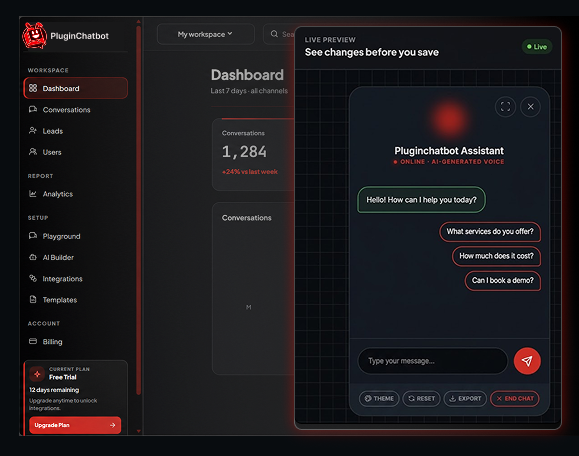Screen dimensions: 579x456
Task: Click the '12 days remaining' text
Action: [54, 390]
